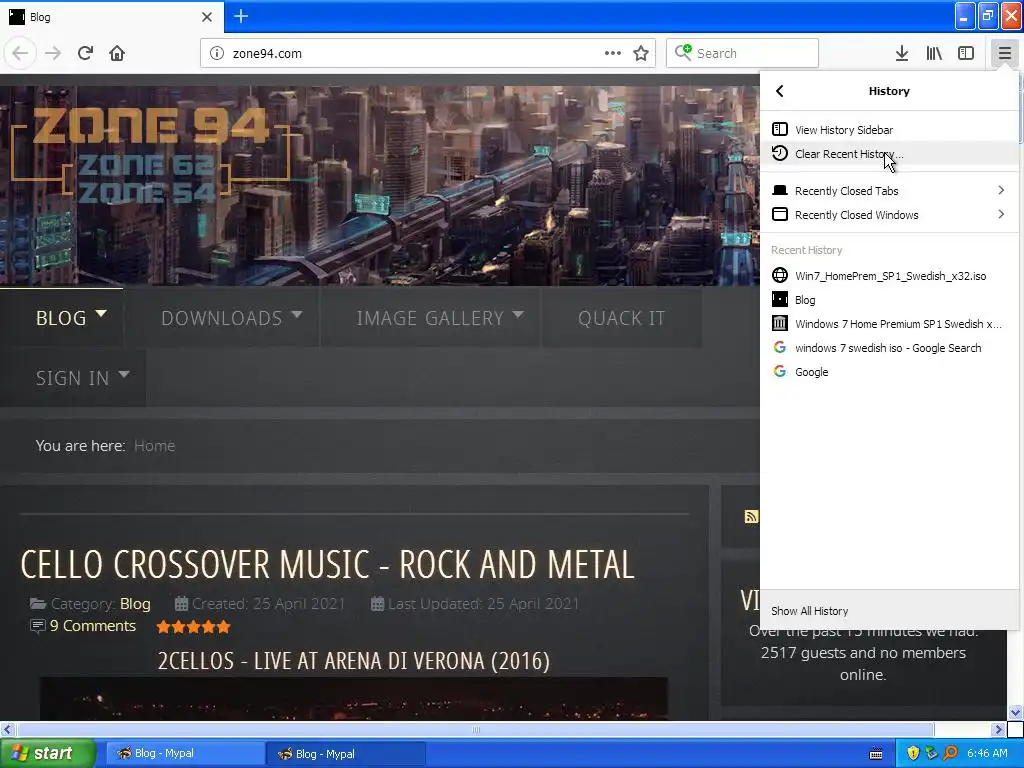Go back from History panel with chevron
The image size is (1024, 768).
pos(780,91)
